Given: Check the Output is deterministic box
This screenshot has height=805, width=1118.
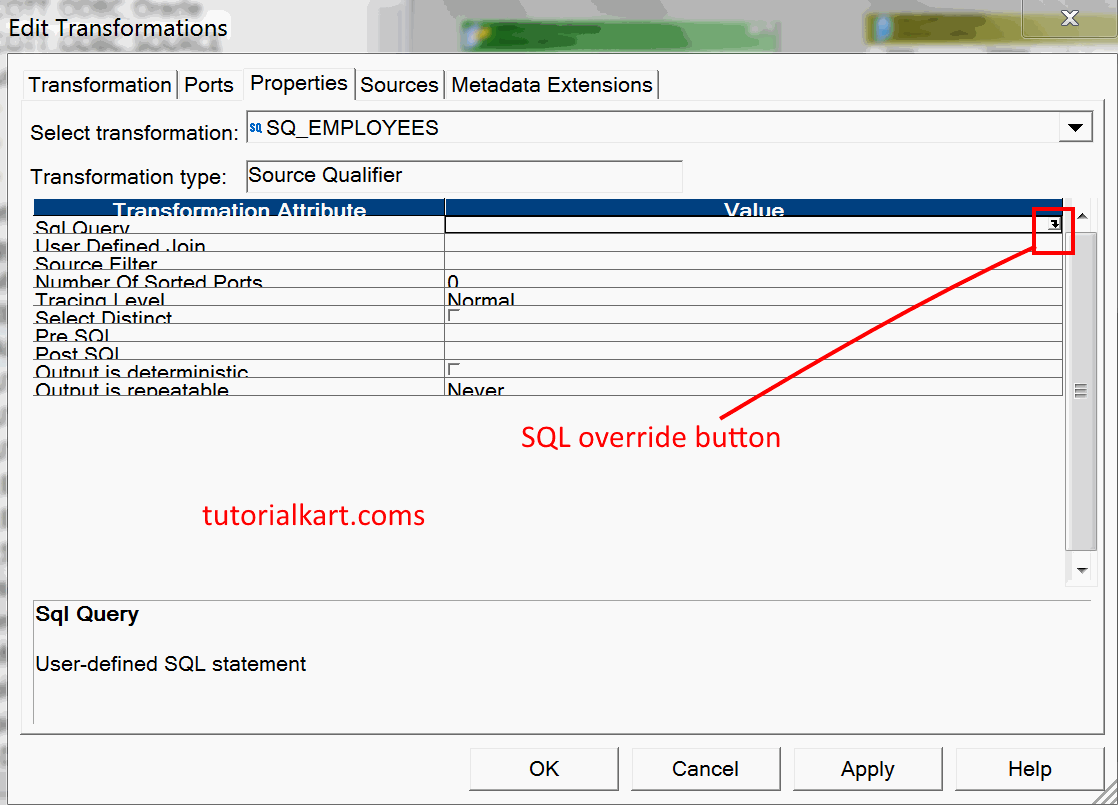Looking at the screenshot, I should [x=453, y=368].
